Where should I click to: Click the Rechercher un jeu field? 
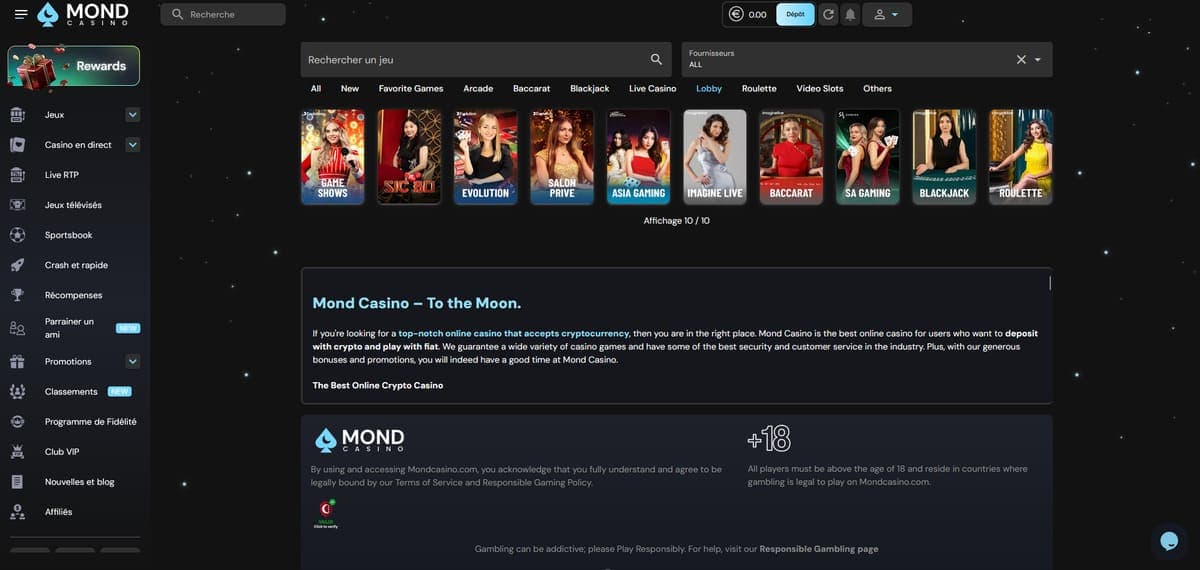pyautogui.click(x=487, y=60)
